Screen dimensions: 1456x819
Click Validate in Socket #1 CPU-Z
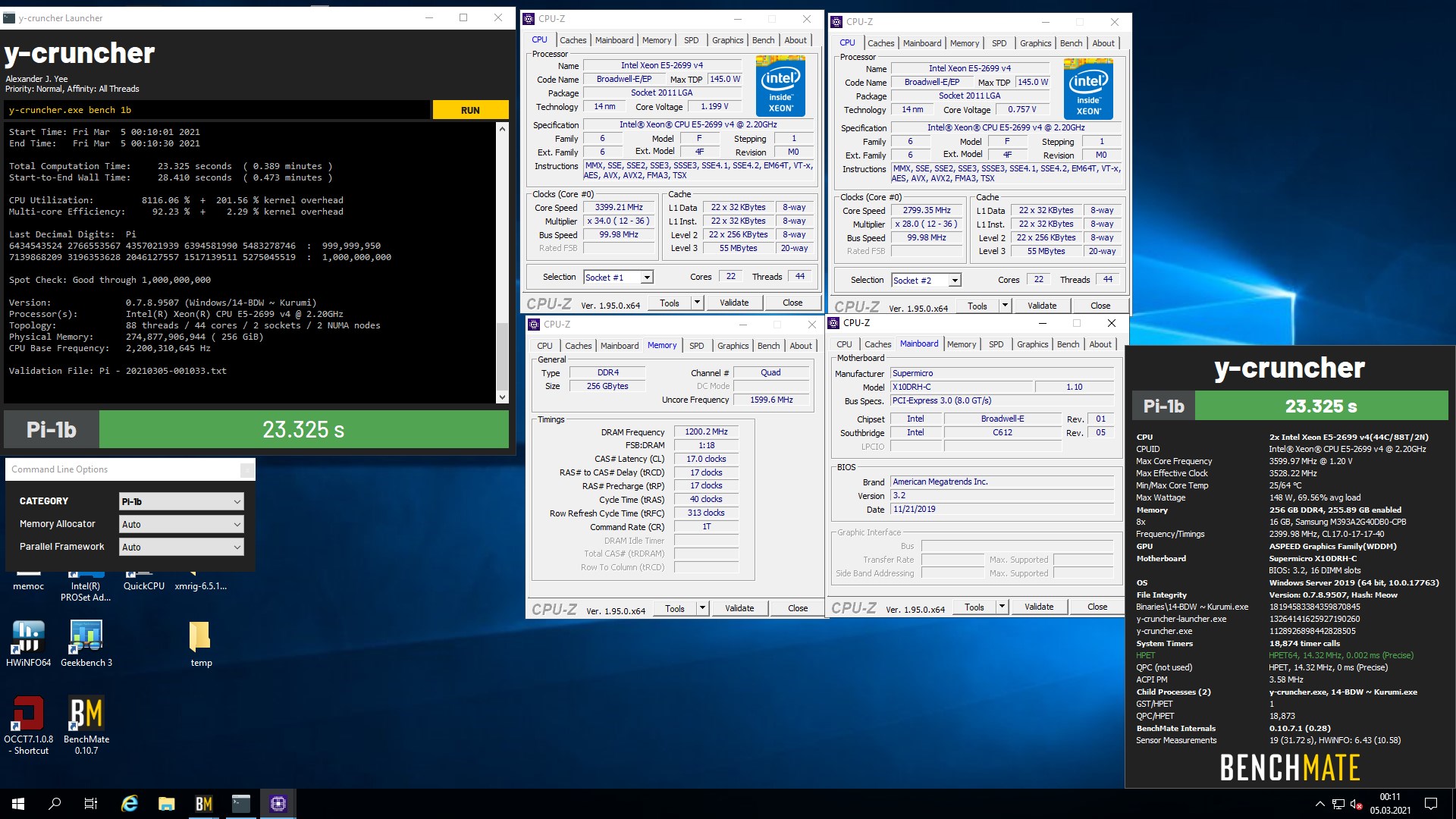733,303
